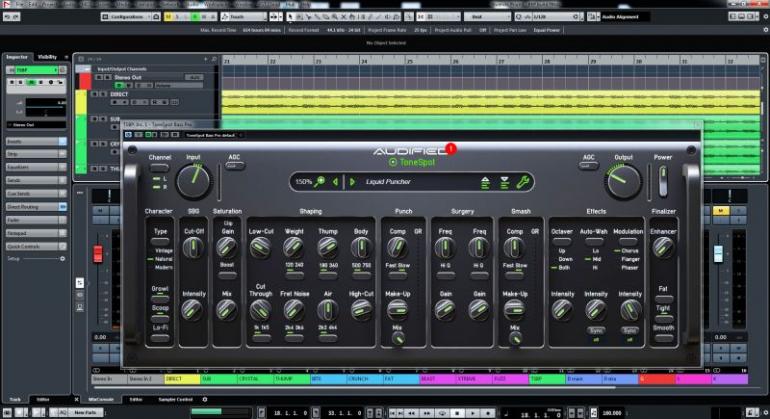
Task: Open the MixConsole tab in lower zone
Action: (x=101, y=400)
